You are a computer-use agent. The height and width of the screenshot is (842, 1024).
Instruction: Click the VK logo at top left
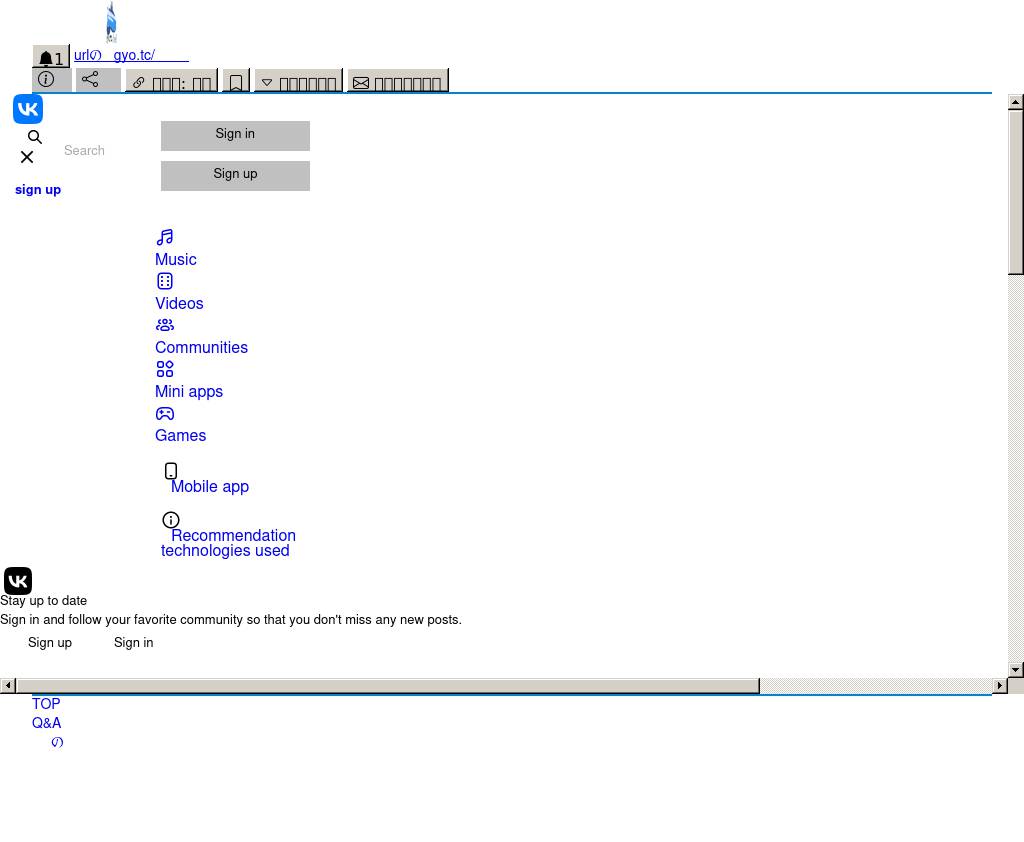point(28,109)
